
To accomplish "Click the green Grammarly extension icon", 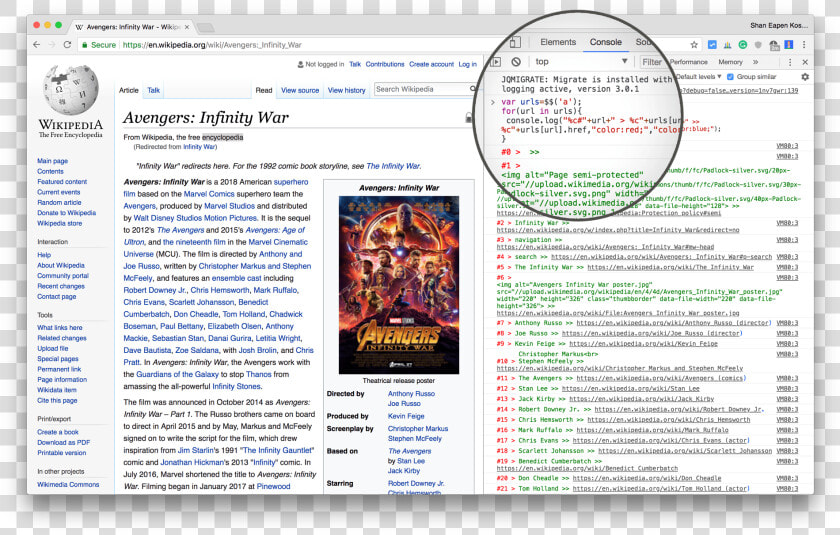I will (x=742, y=45).
